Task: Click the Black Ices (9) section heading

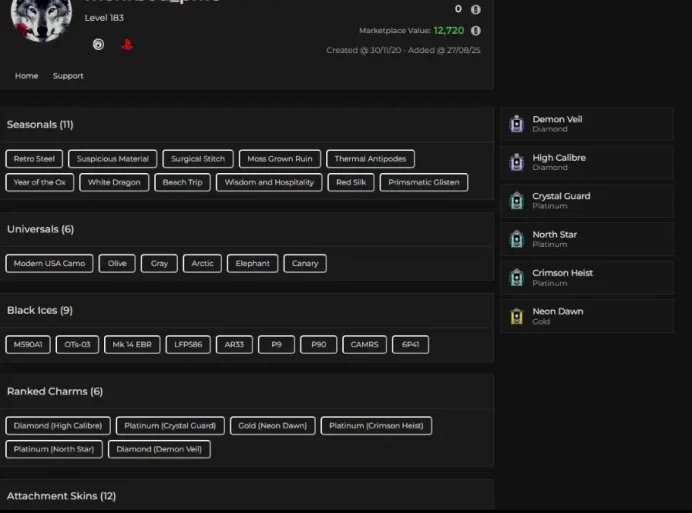Action: click(x=40, y=310)
